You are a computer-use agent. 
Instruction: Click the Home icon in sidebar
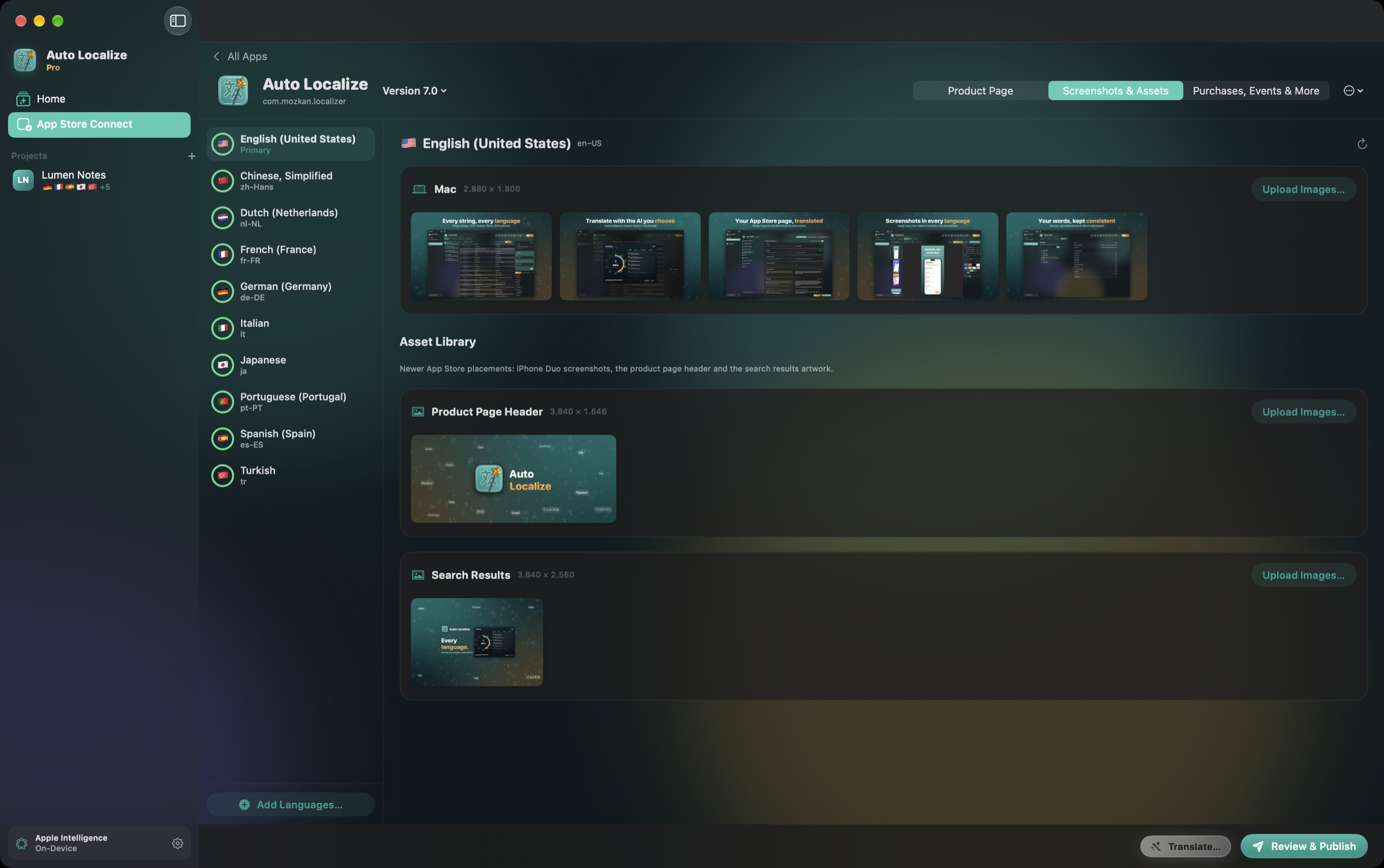pyautogui.click(x=23, y=99)
